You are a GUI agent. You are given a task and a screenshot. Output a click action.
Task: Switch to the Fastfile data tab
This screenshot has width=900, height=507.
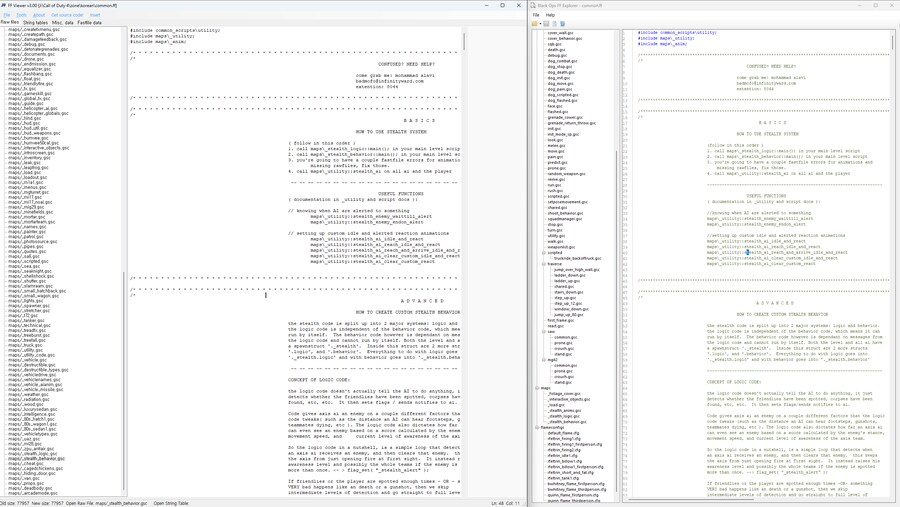click(90, 22)
